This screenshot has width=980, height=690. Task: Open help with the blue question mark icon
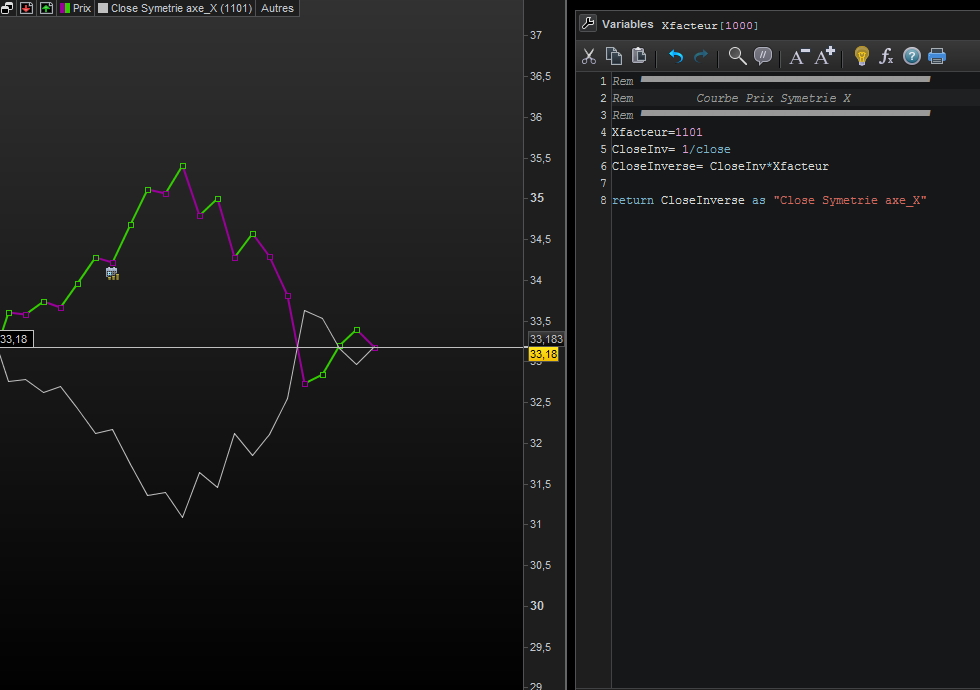point(912,56)
